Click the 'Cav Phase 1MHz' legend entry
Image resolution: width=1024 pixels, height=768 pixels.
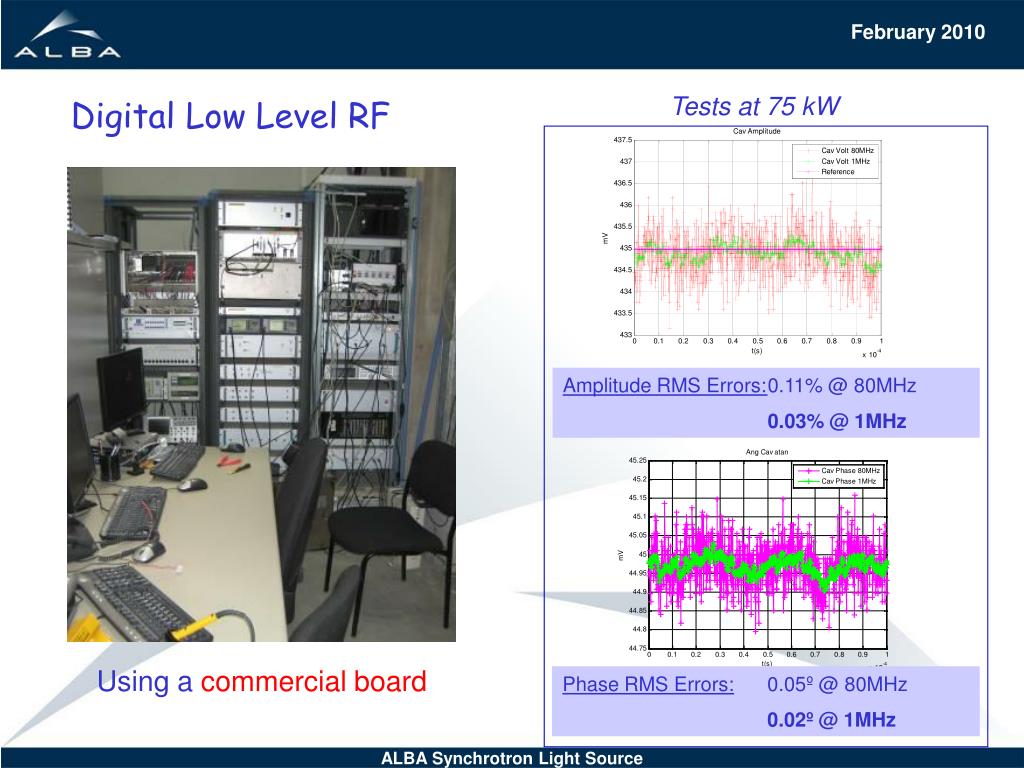coord(837,481)
